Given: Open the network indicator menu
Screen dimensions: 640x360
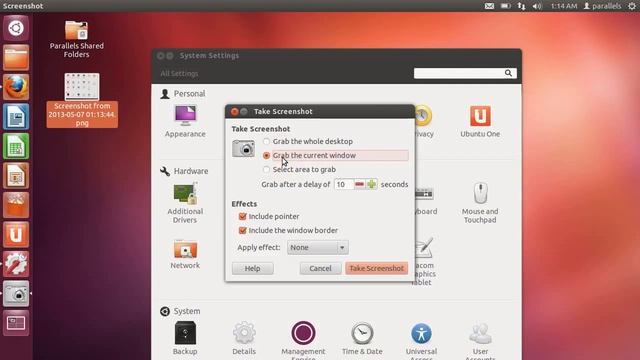Looking at the screenshot, I should pos(521,6).
